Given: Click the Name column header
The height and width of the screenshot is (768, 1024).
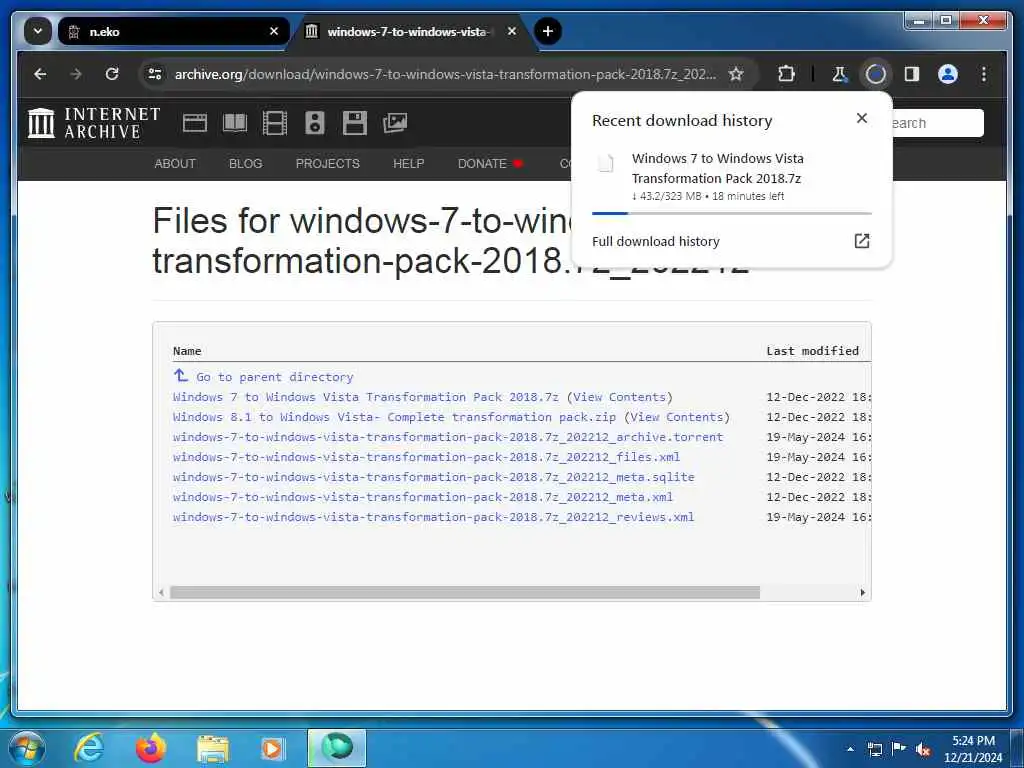Looking at the screenshot, I should 187,351.
